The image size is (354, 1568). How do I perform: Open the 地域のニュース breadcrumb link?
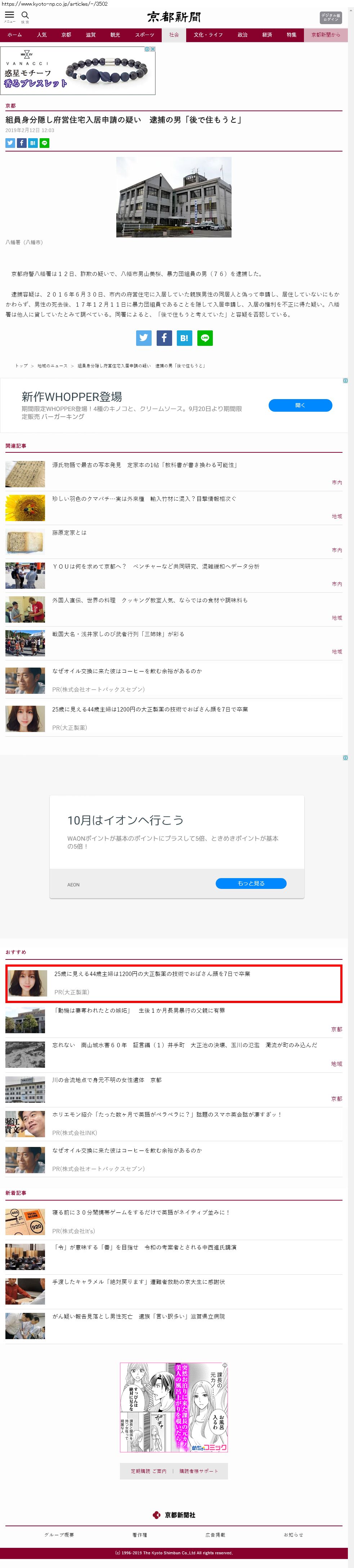[53, 366]
